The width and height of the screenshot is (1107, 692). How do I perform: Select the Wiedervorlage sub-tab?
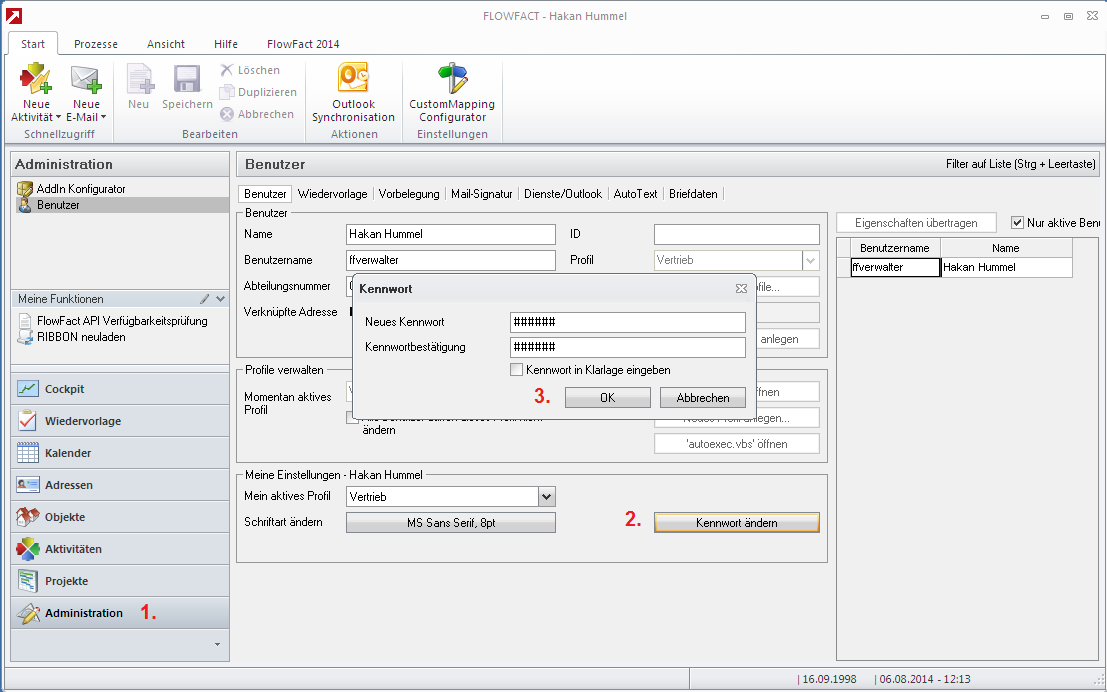coord(333,193)
